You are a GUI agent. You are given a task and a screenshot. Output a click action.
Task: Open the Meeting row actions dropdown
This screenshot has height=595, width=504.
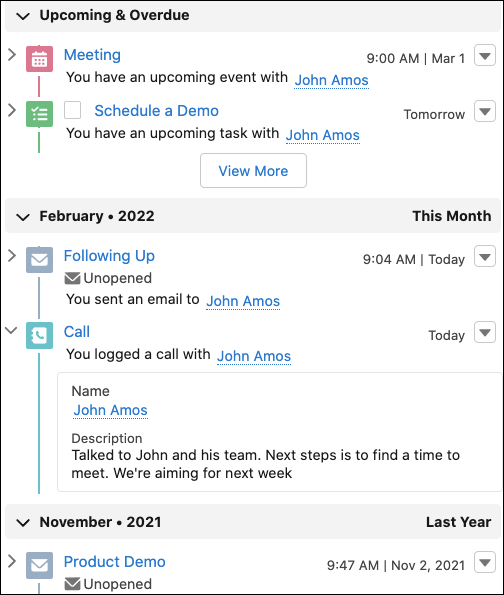[x=485, y=55]
